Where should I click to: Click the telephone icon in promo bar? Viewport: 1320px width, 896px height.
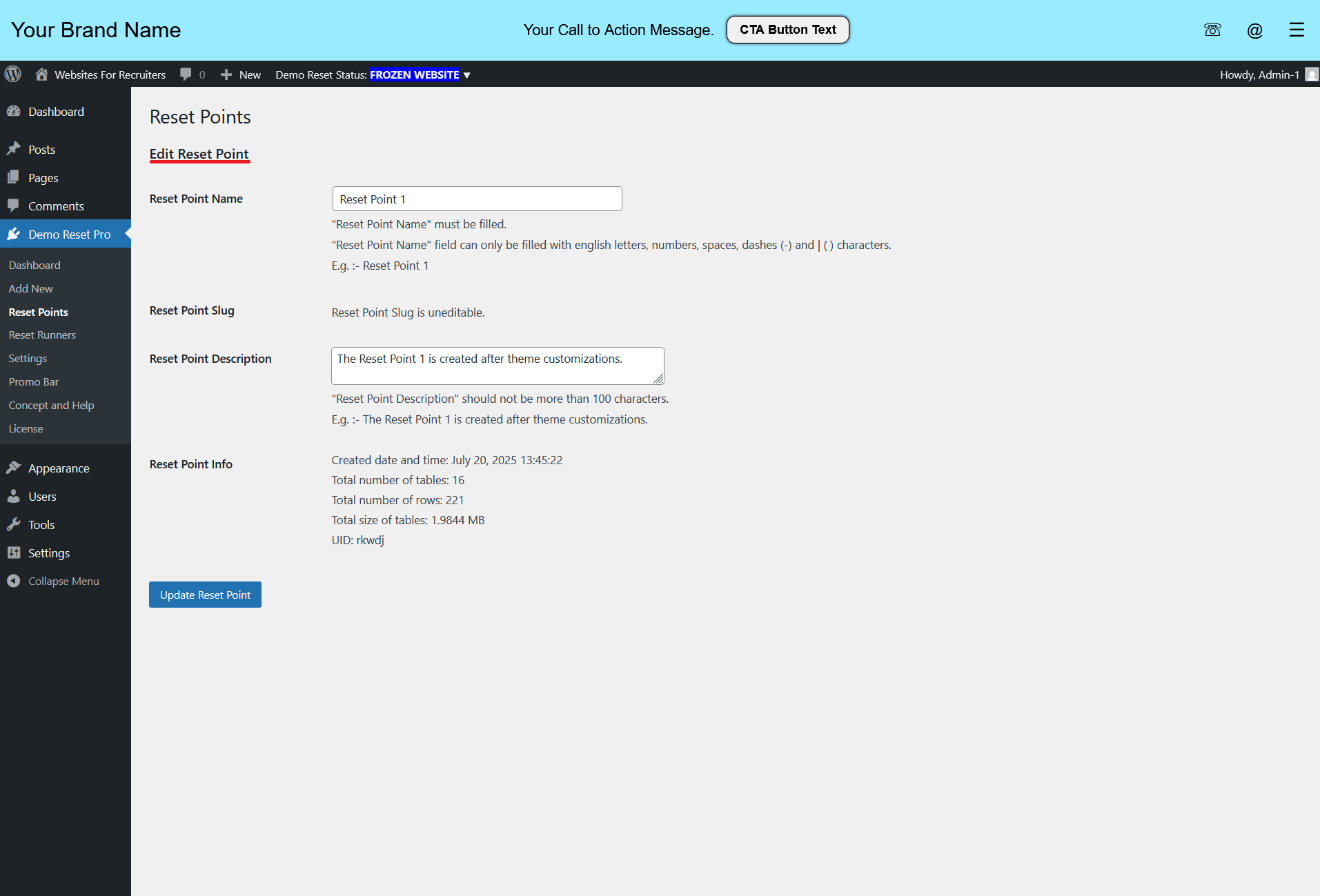click(x=1212, y=30)
